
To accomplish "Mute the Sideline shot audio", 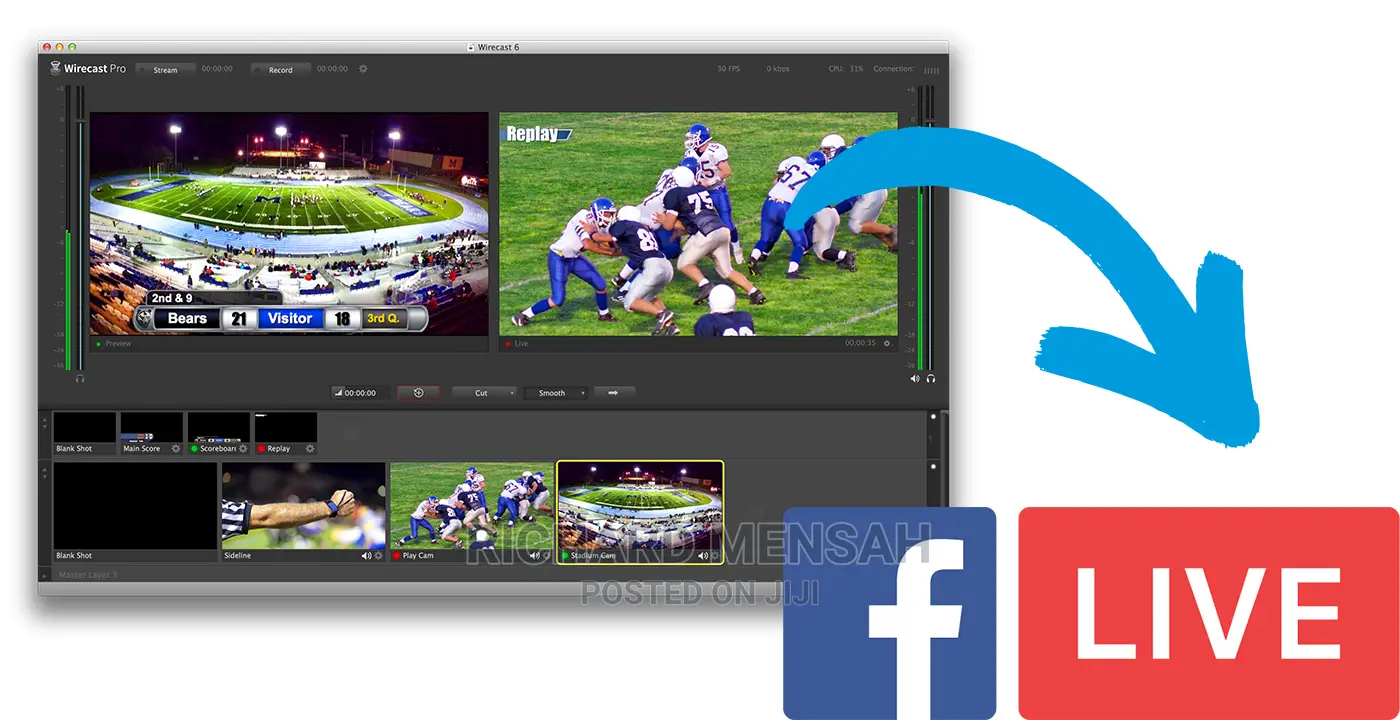I will tap(366, 556).
